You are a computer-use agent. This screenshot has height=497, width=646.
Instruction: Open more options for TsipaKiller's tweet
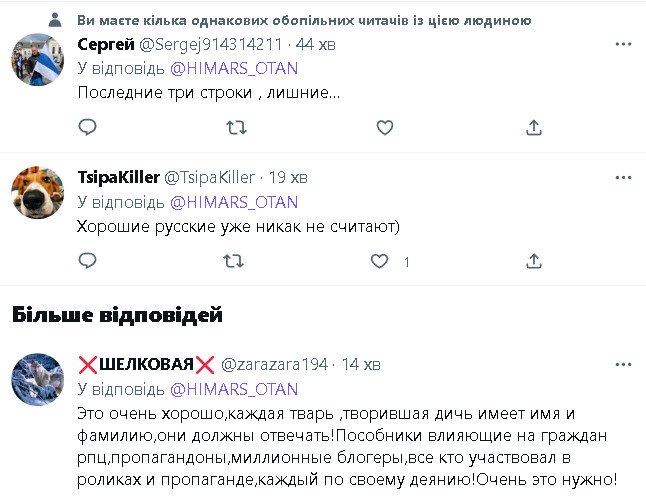[623, 178]
